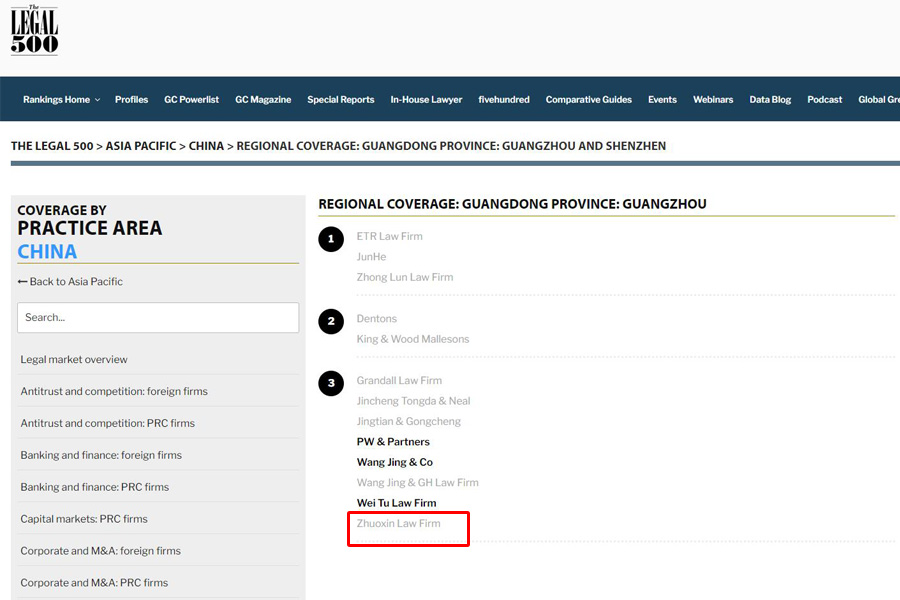Open Zhong Lun Law Firm listing
The width and height of the screenshot is (900, 600).
point(405,277)
